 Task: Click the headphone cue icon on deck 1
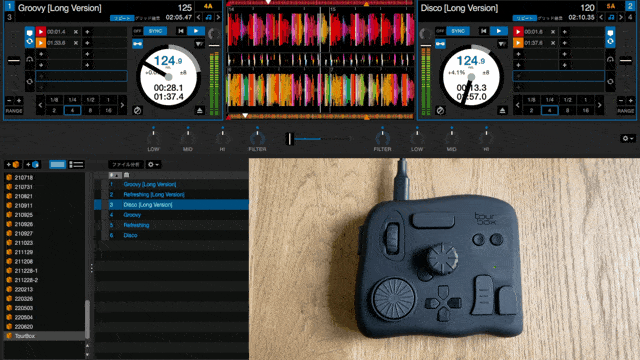coord(29,60)
